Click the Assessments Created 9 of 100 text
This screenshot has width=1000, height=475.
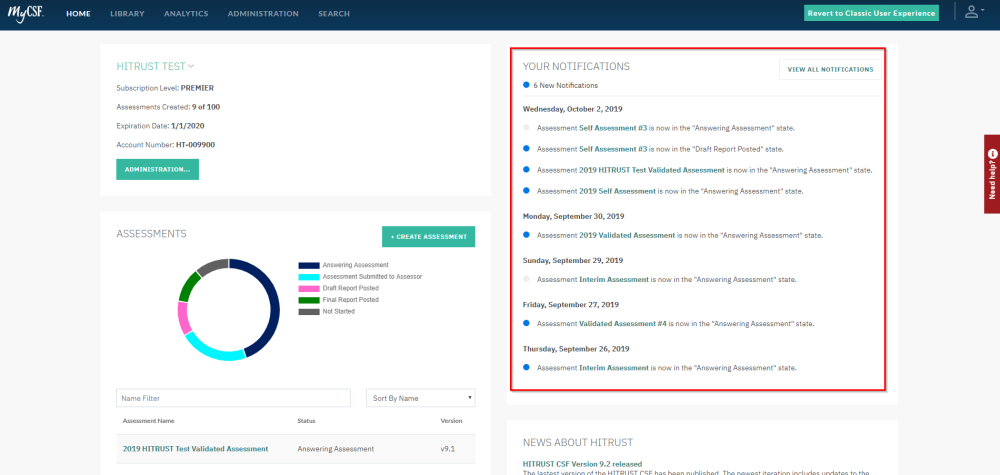point(168,107)
